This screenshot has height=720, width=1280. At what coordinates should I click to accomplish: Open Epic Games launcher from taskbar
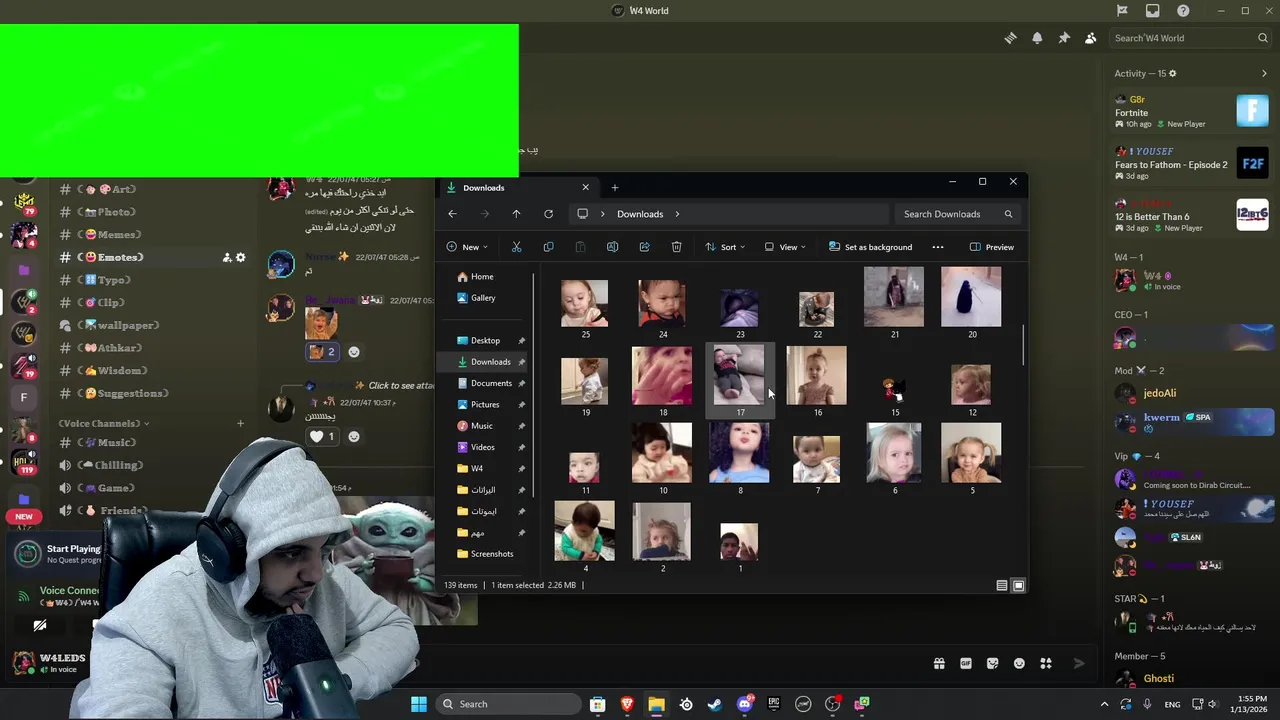tap(774, 704)
